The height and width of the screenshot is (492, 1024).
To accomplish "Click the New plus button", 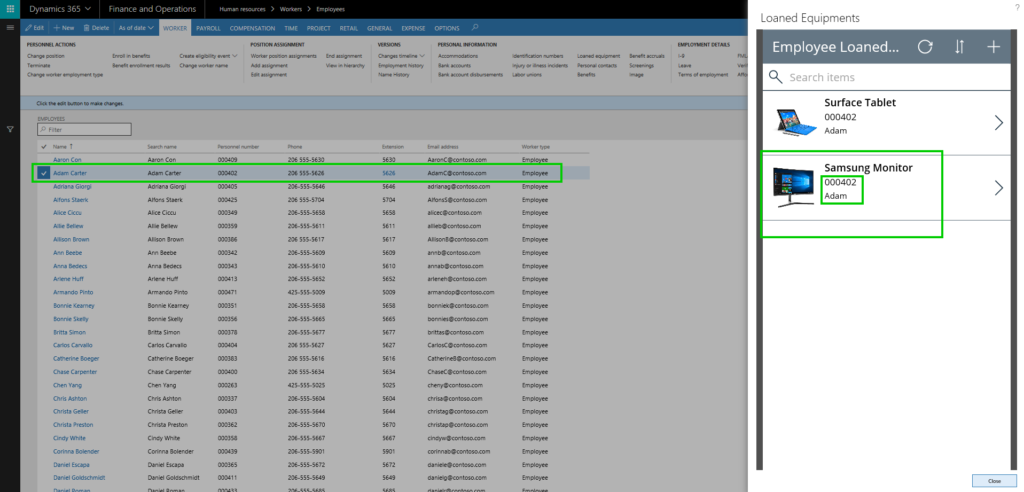I will 64,28.
